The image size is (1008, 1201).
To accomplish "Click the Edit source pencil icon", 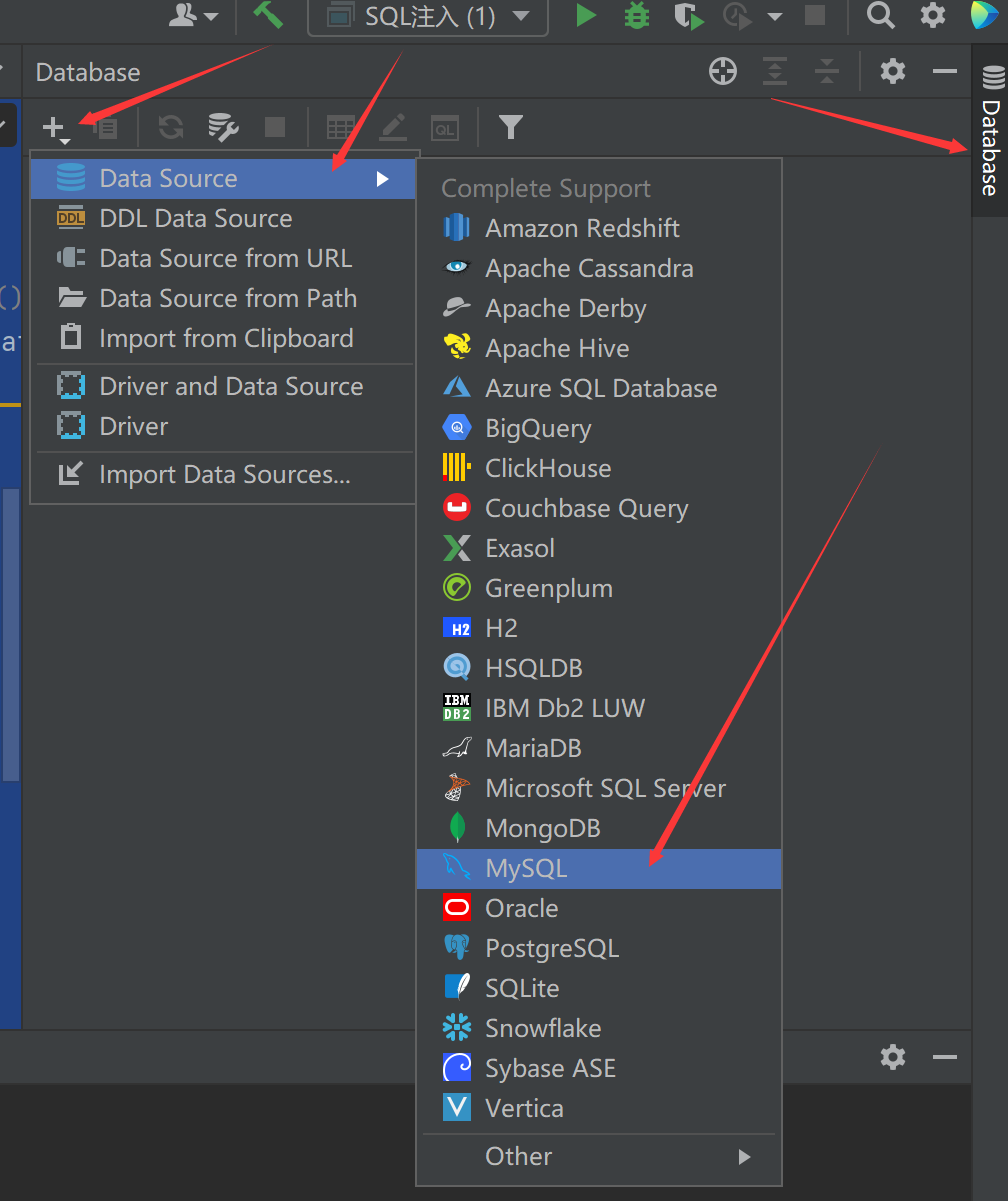I will pos(392,127).
